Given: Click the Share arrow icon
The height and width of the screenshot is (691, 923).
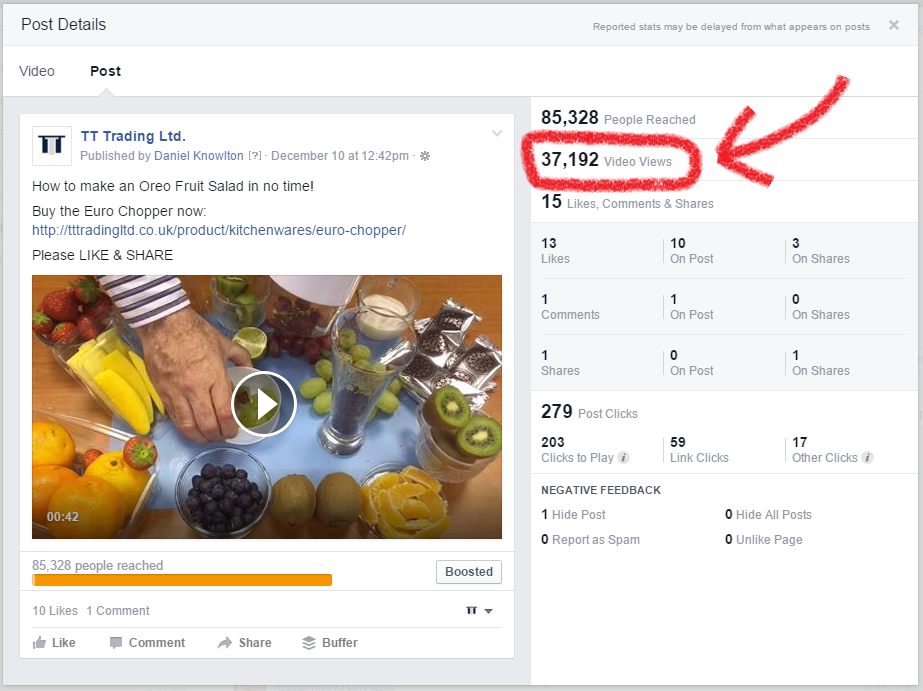Looking at the screenshot, I should click(x=225, y=643).
